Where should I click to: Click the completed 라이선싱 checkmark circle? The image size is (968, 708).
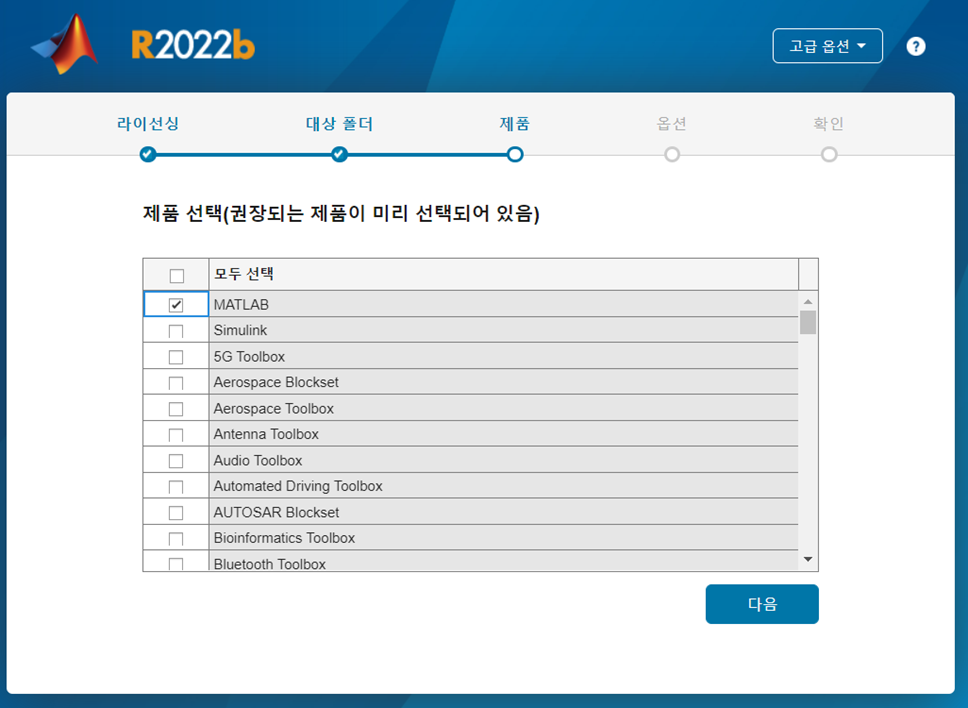[x=148, y=154]
